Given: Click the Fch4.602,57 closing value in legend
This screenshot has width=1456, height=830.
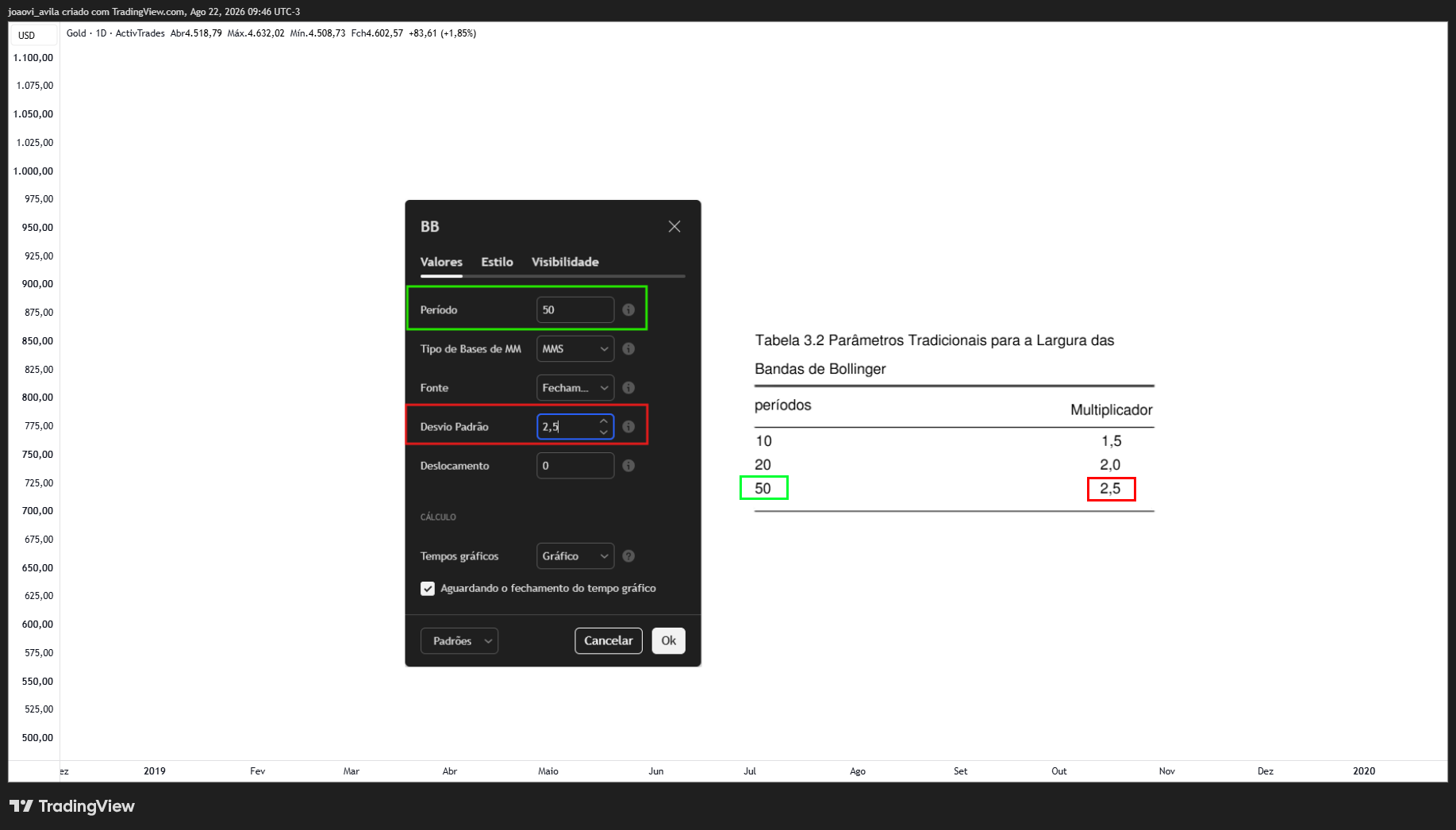Looking at the screenshot, I should pyautogui.click(x=377, y=33).
